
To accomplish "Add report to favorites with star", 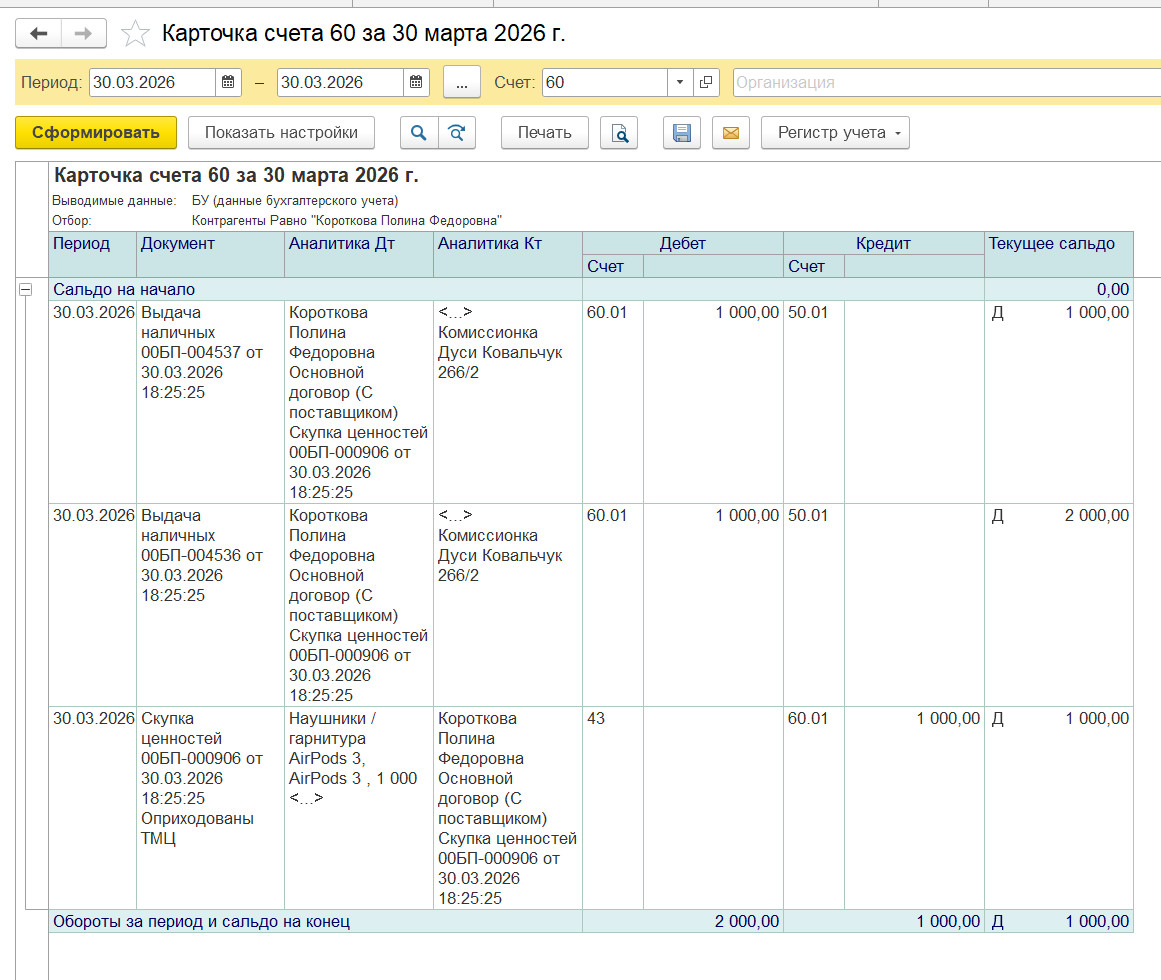I will (x=135, y=35).
